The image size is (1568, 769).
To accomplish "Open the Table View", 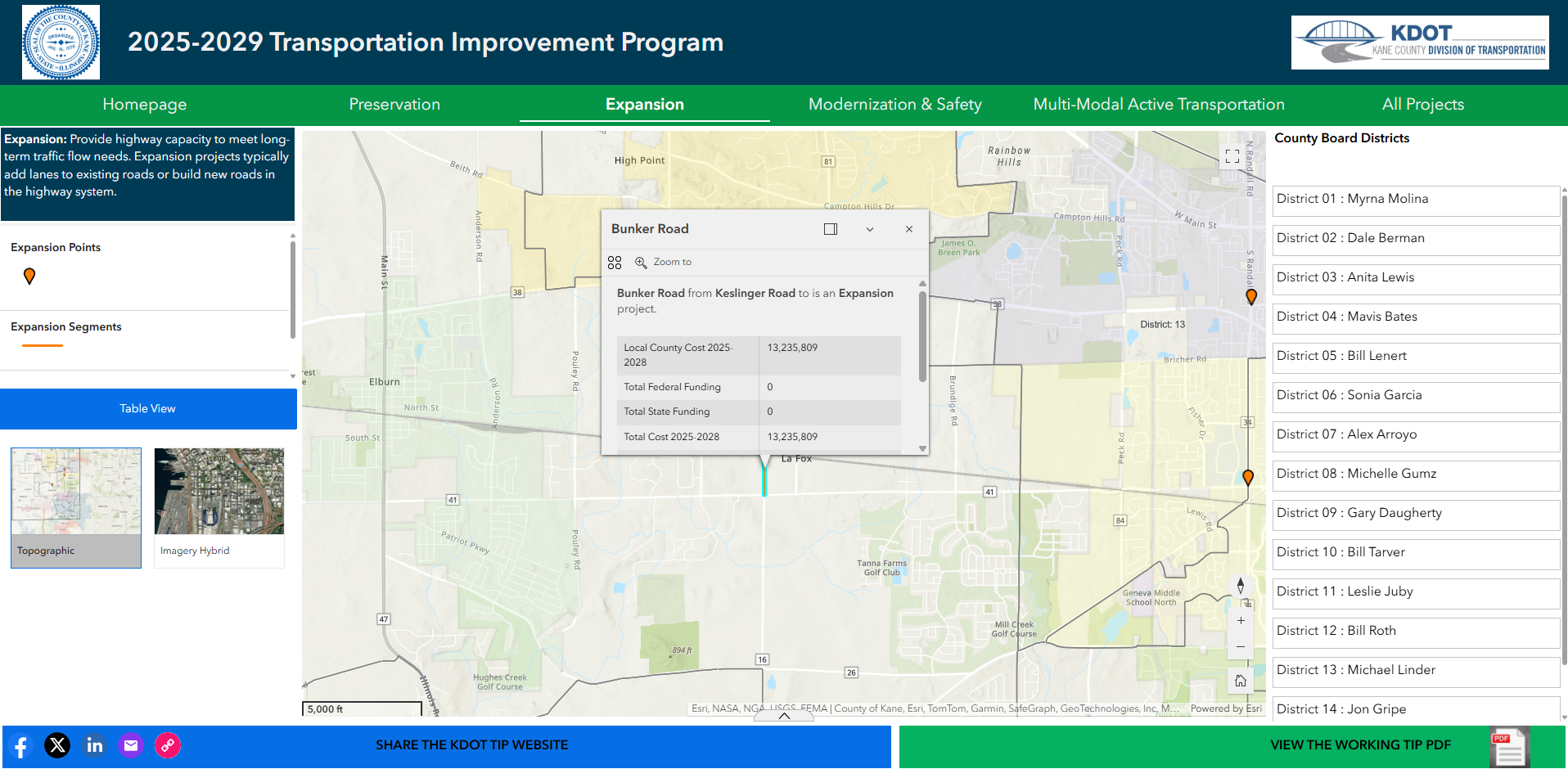I will click(148, 408).
